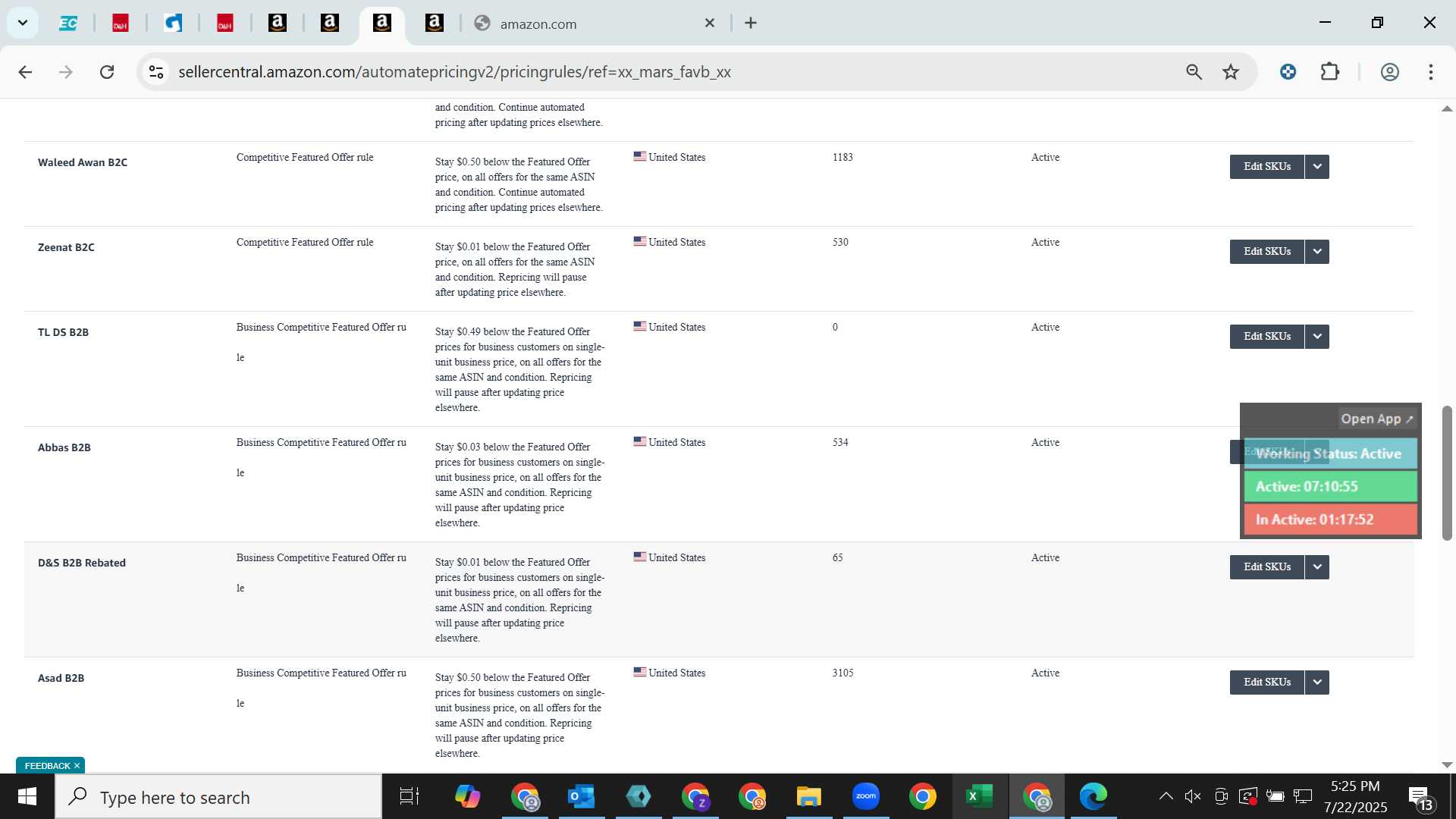Click the taskbar search box
Screen dimensions: 1456x819
pos(219,797)
